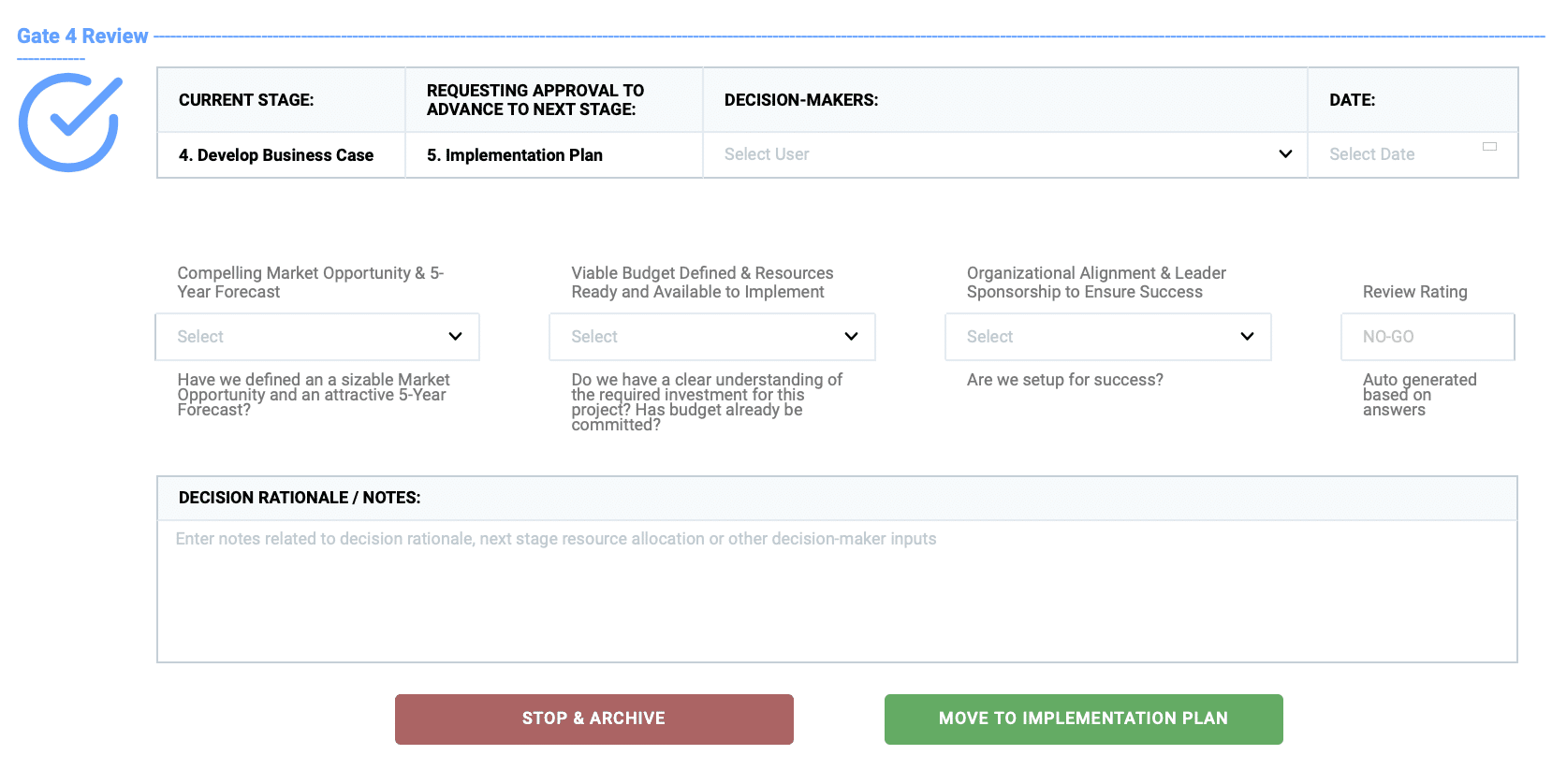
Task: Click the Stop & Archive button
Action: pyautogui.click(x=594, y=719)
